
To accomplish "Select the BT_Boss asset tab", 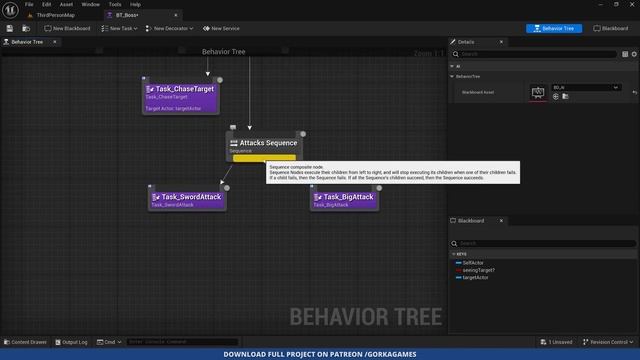I will click(x=127, y=15).
